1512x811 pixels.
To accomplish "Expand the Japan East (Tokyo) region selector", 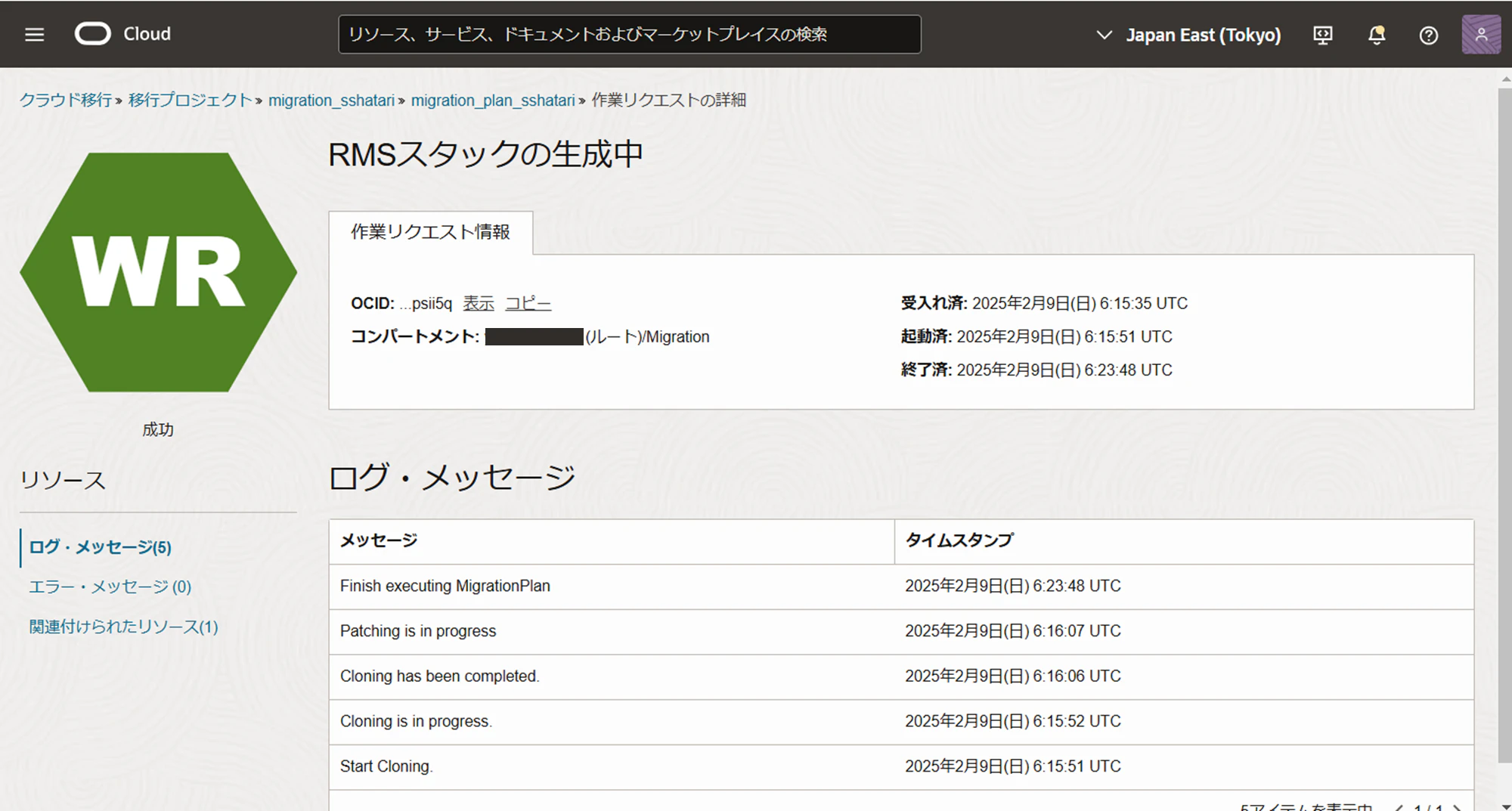I will (1189, 35).
